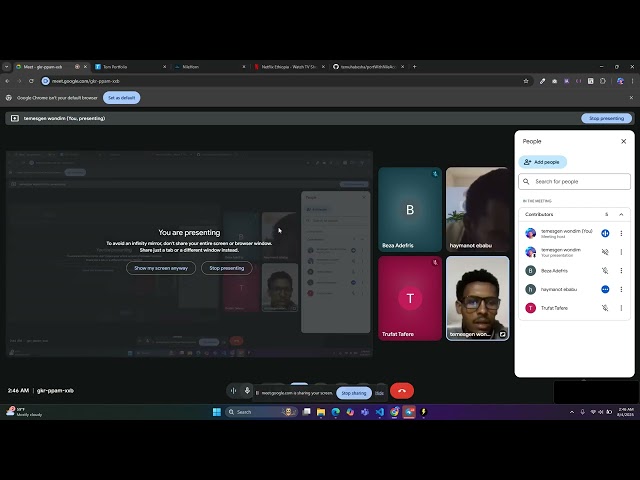Click the taskbar clock and date
The image size is (640, 480).
[625, 412]
